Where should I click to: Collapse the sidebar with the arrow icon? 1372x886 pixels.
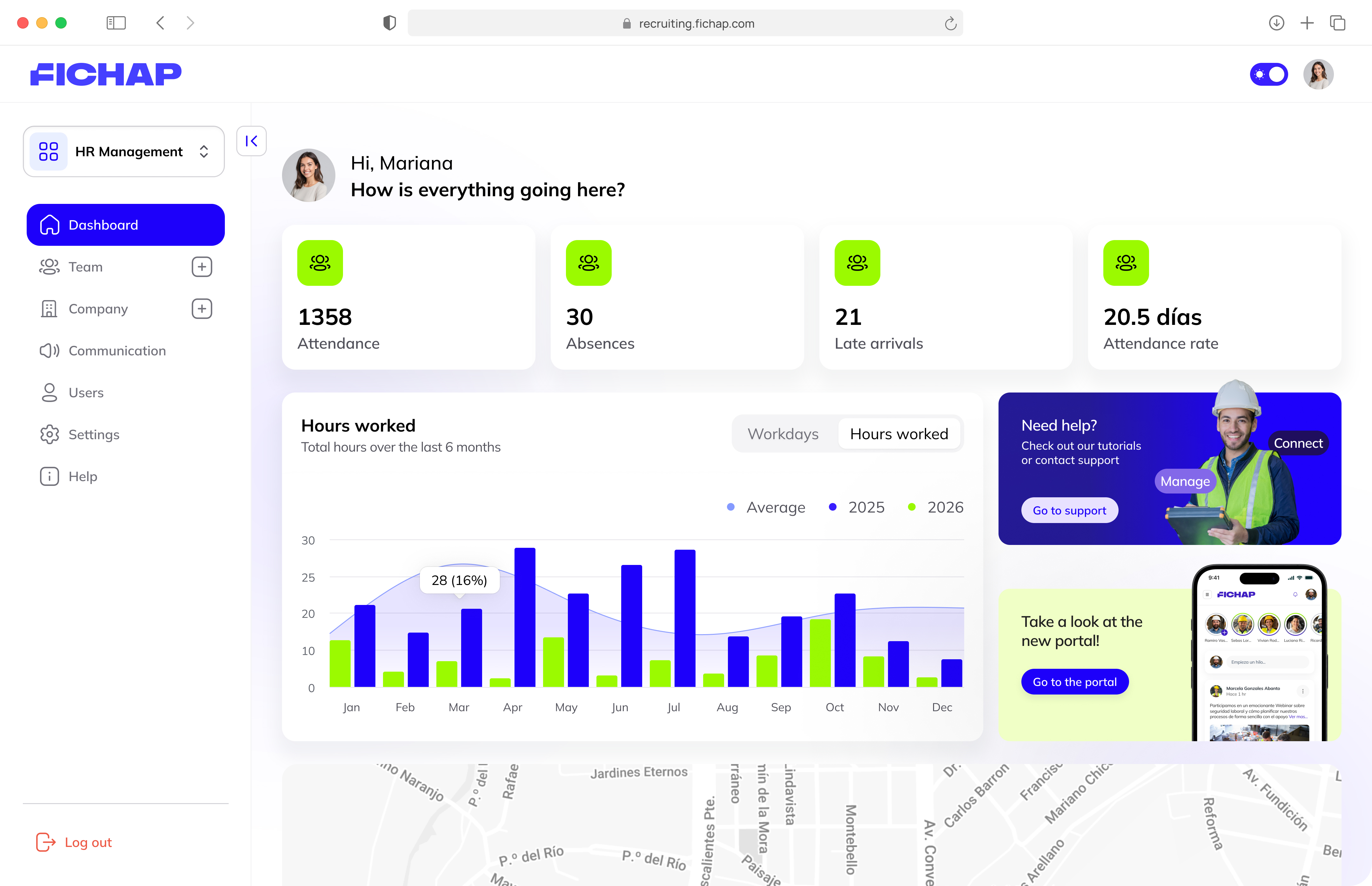click(x=252, y=141)
